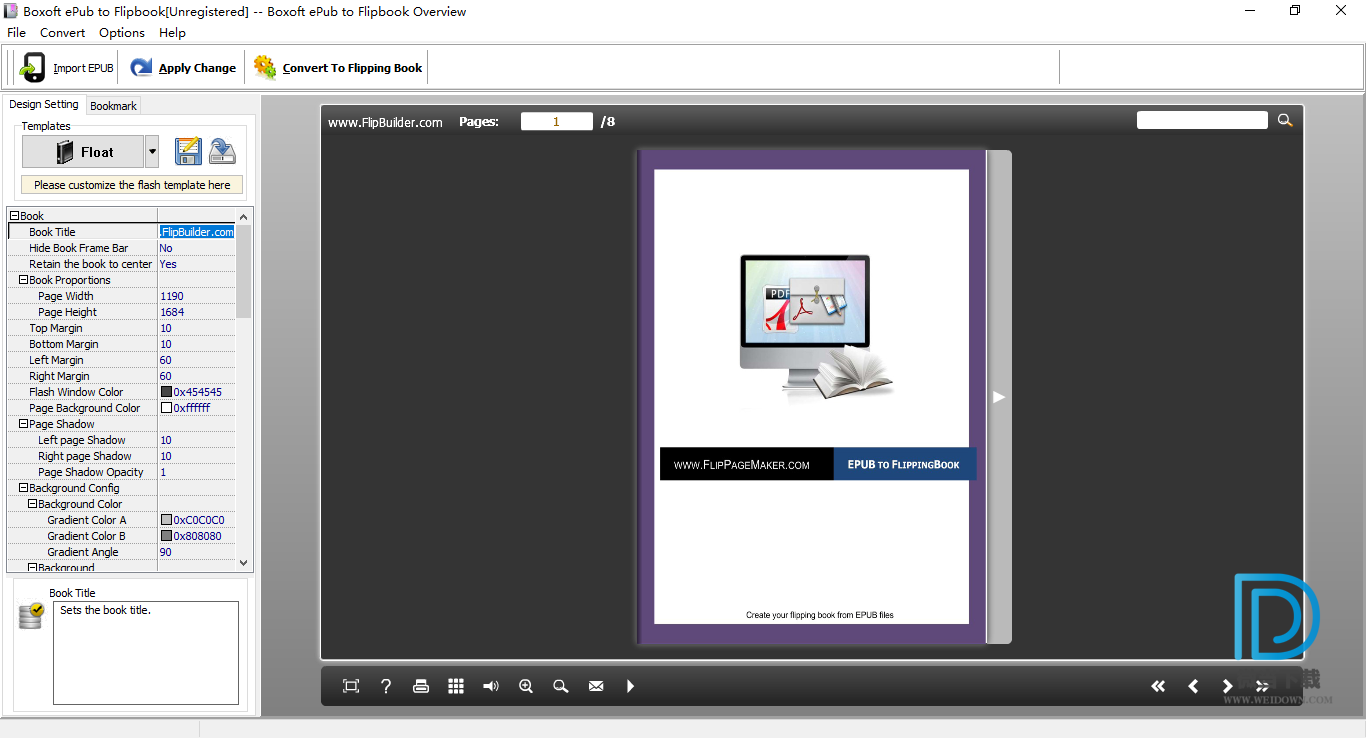
Task: Collapse the Book Proportions section
Action: pyautogui.click(x=23, y=280)
